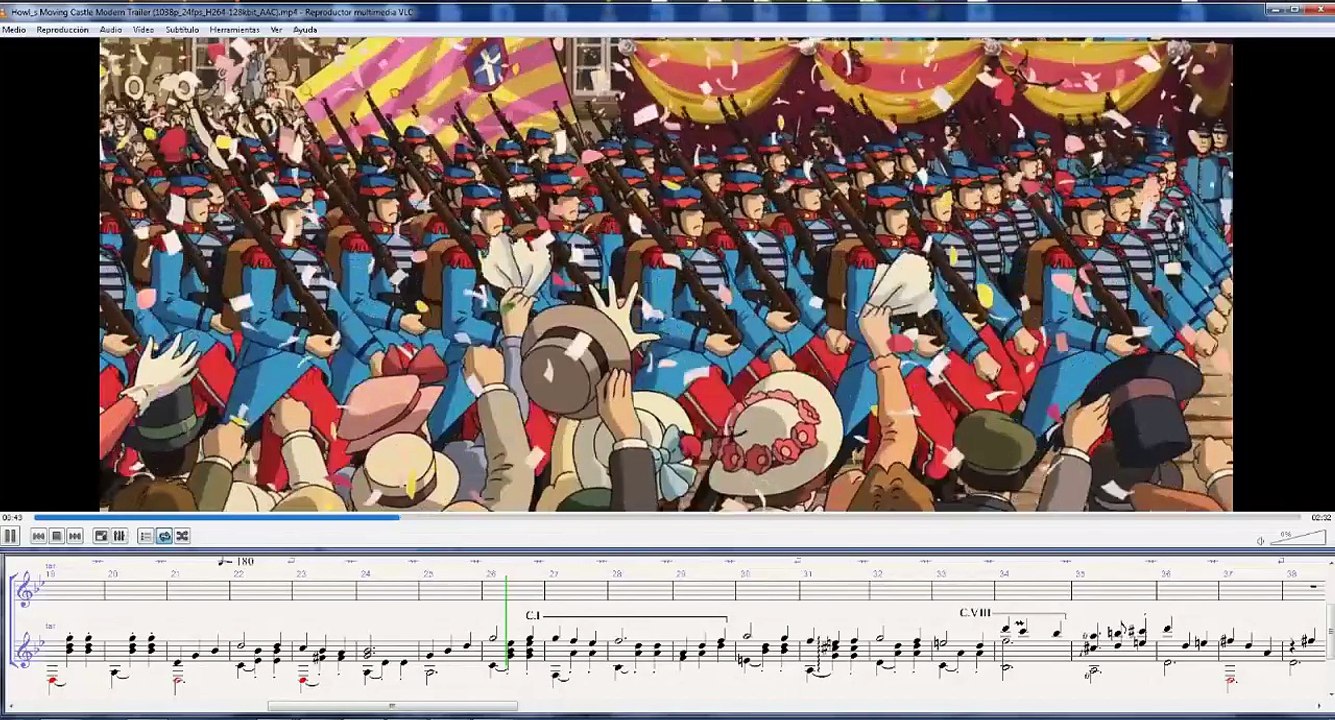Click the lower staff treble clef
This screenshot has width=1335, height=720.
coord(27,652)
